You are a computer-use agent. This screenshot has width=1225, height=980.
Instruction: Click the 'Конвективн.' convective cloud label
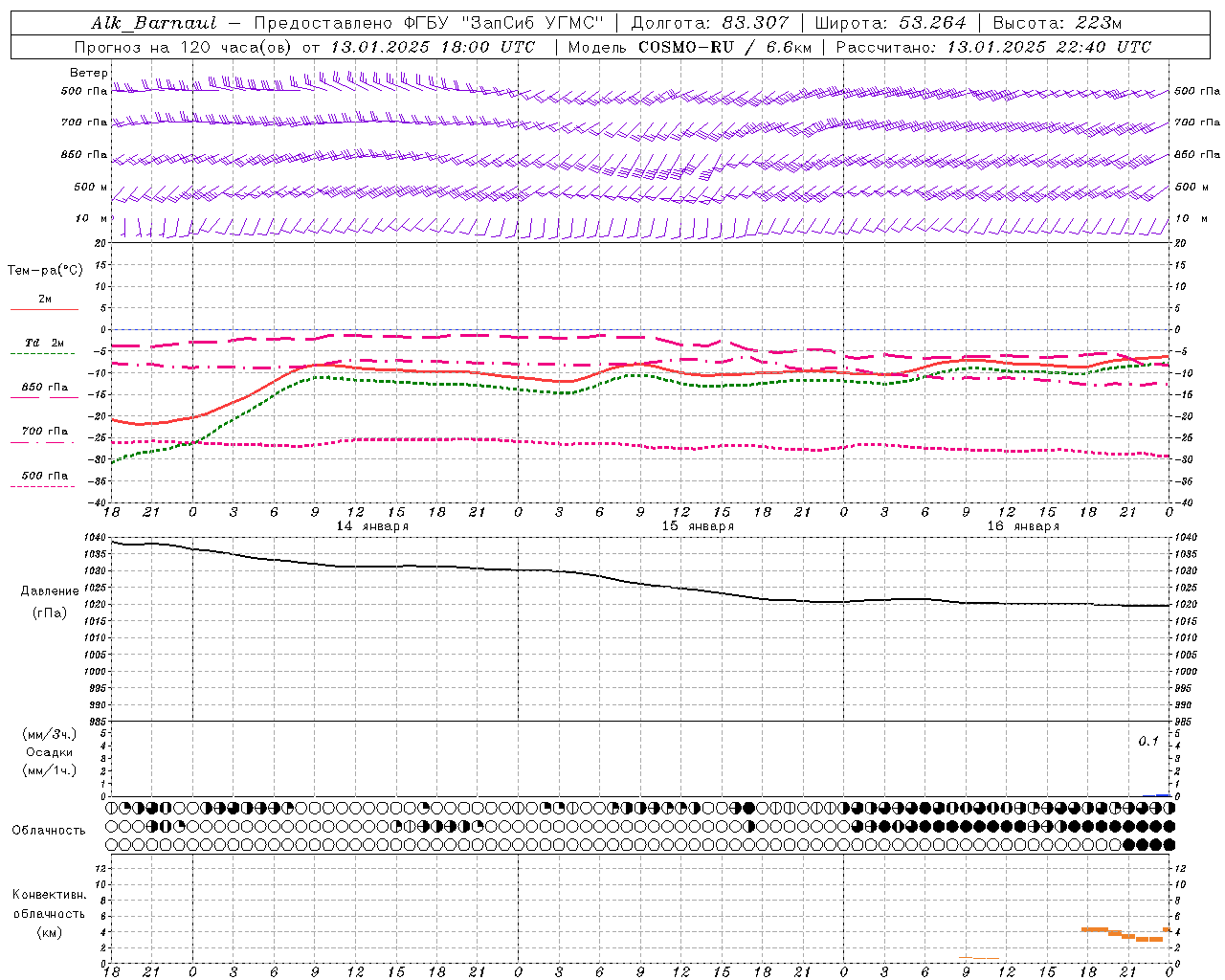(x=50, y=895)
